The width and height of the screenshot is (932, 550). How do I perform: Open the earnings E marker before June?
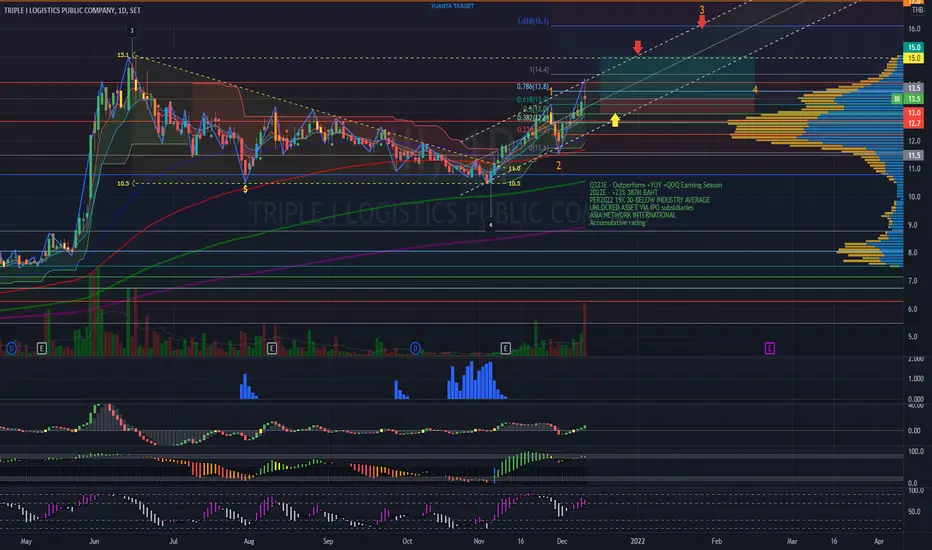coord(42,348)
